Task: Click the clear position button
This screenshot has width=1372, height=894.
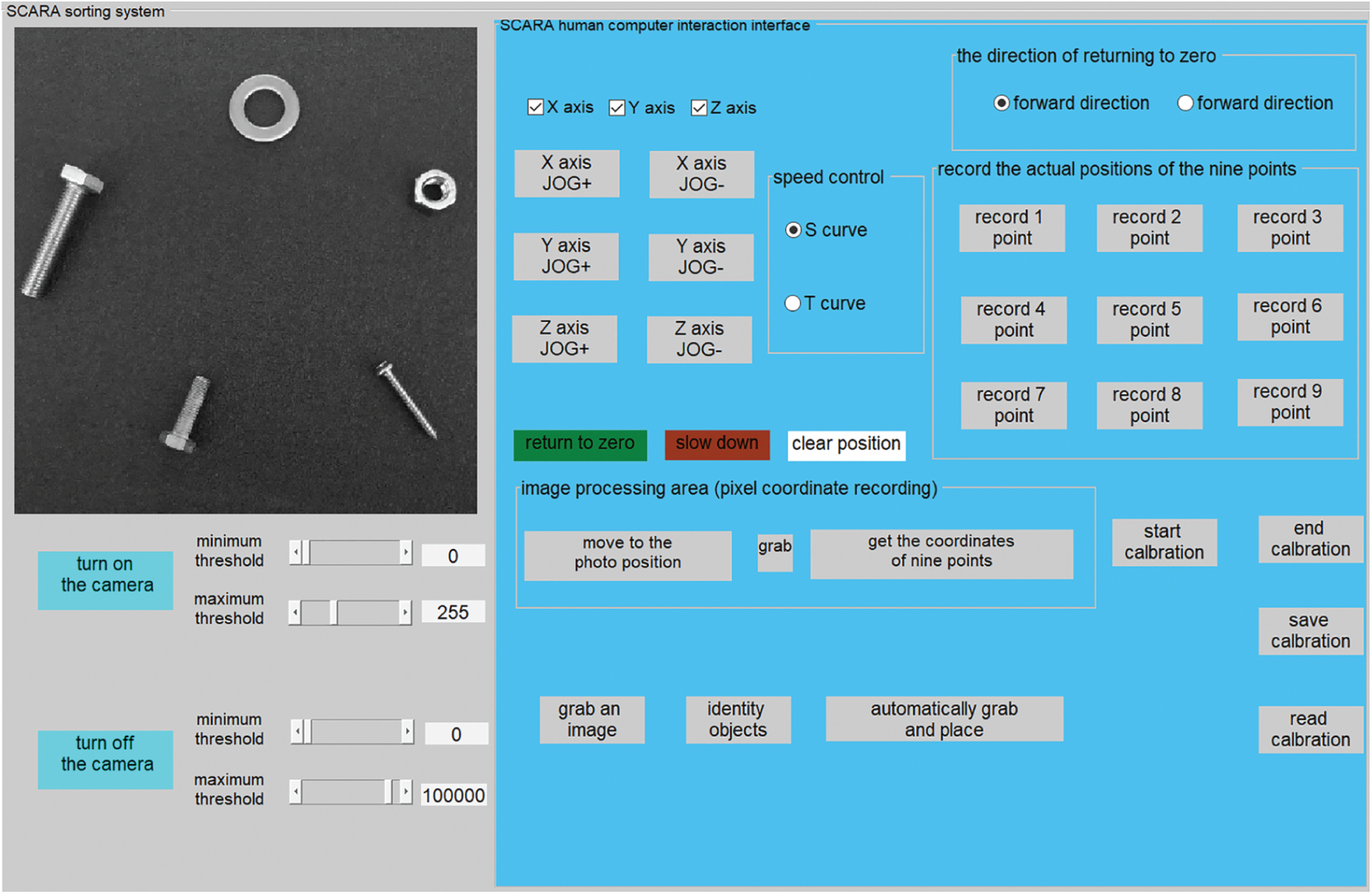Action: point(846,445)
